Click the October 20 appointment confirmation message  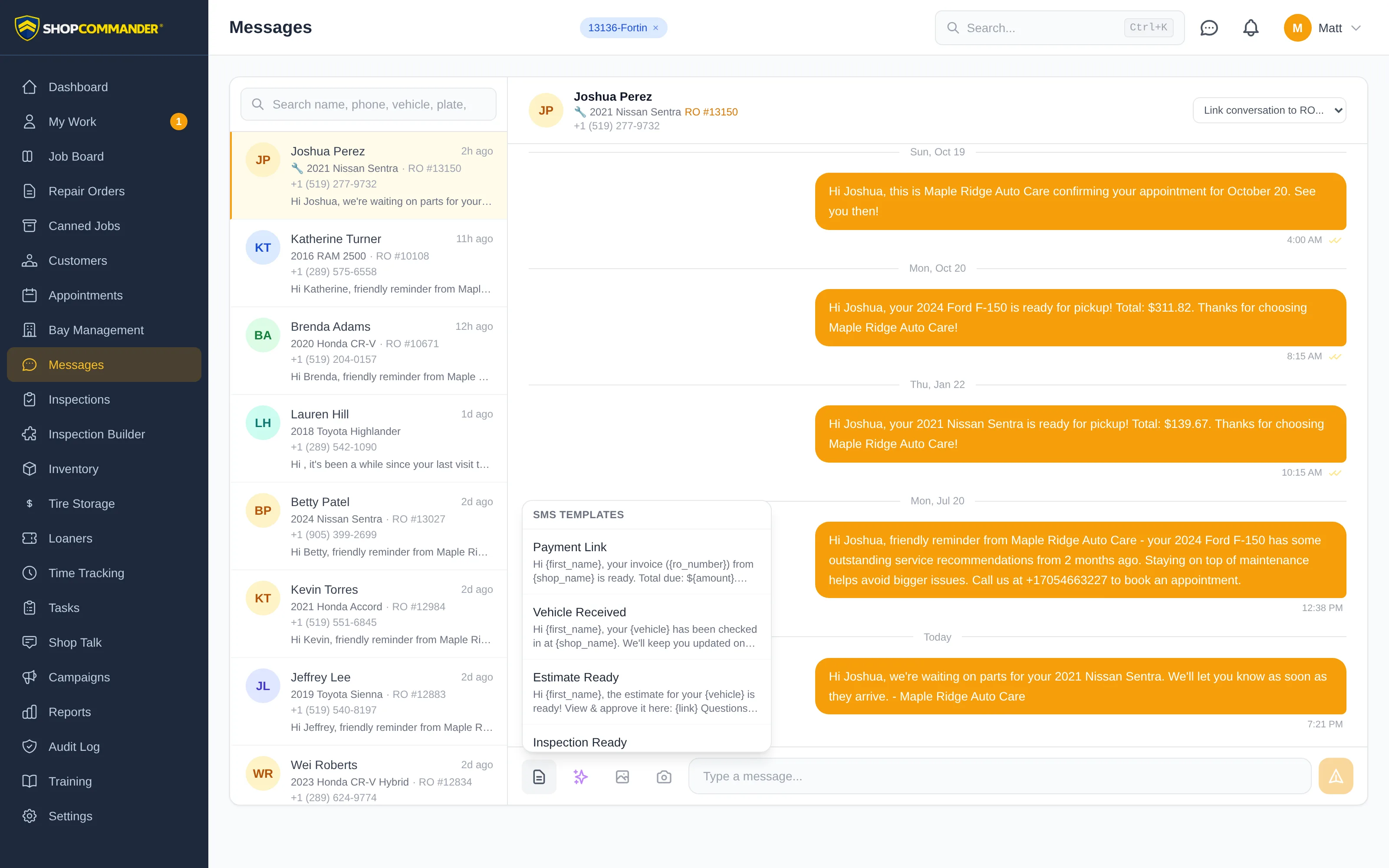1080,201
